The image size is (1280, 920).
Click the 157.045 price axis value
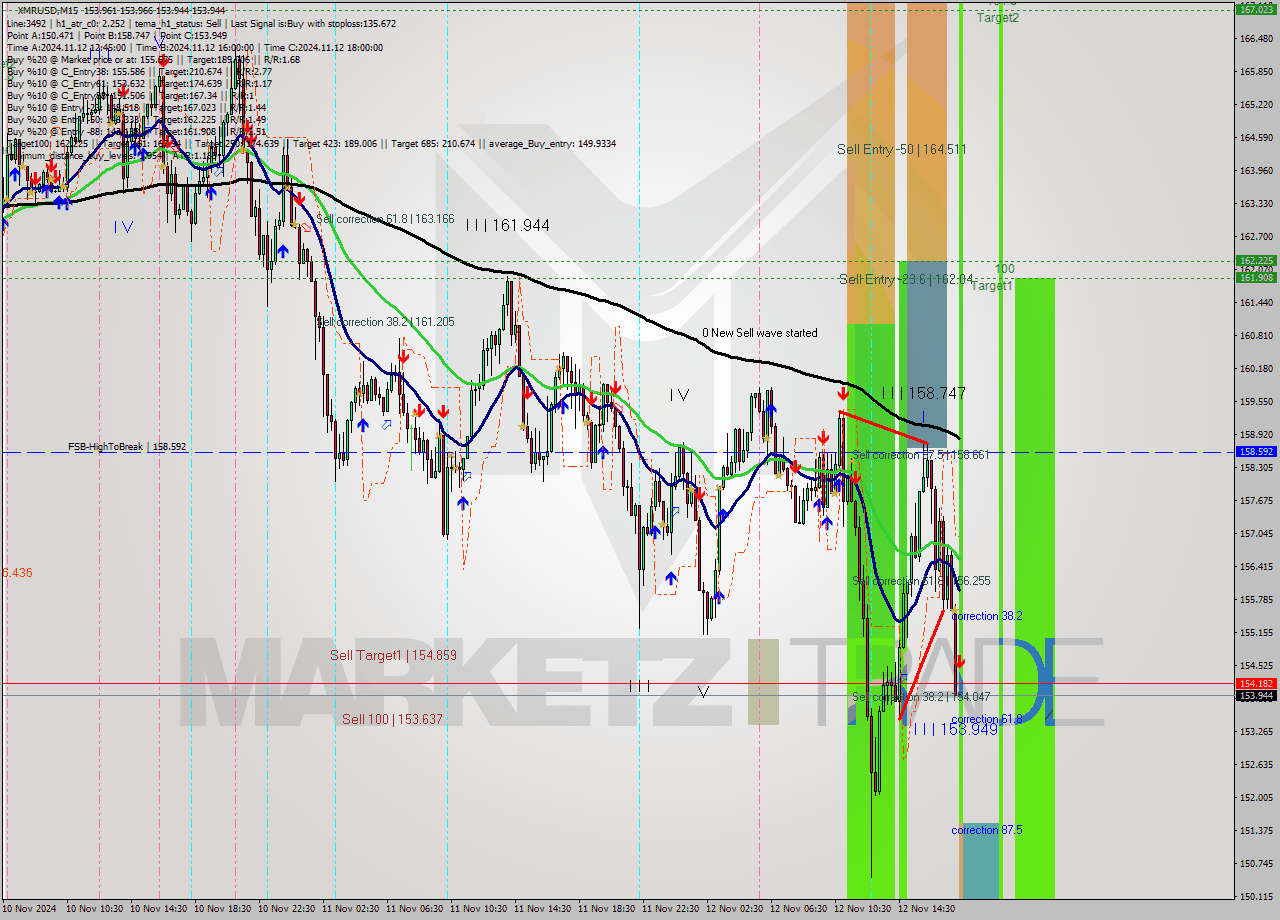(x=1256, y=534)
